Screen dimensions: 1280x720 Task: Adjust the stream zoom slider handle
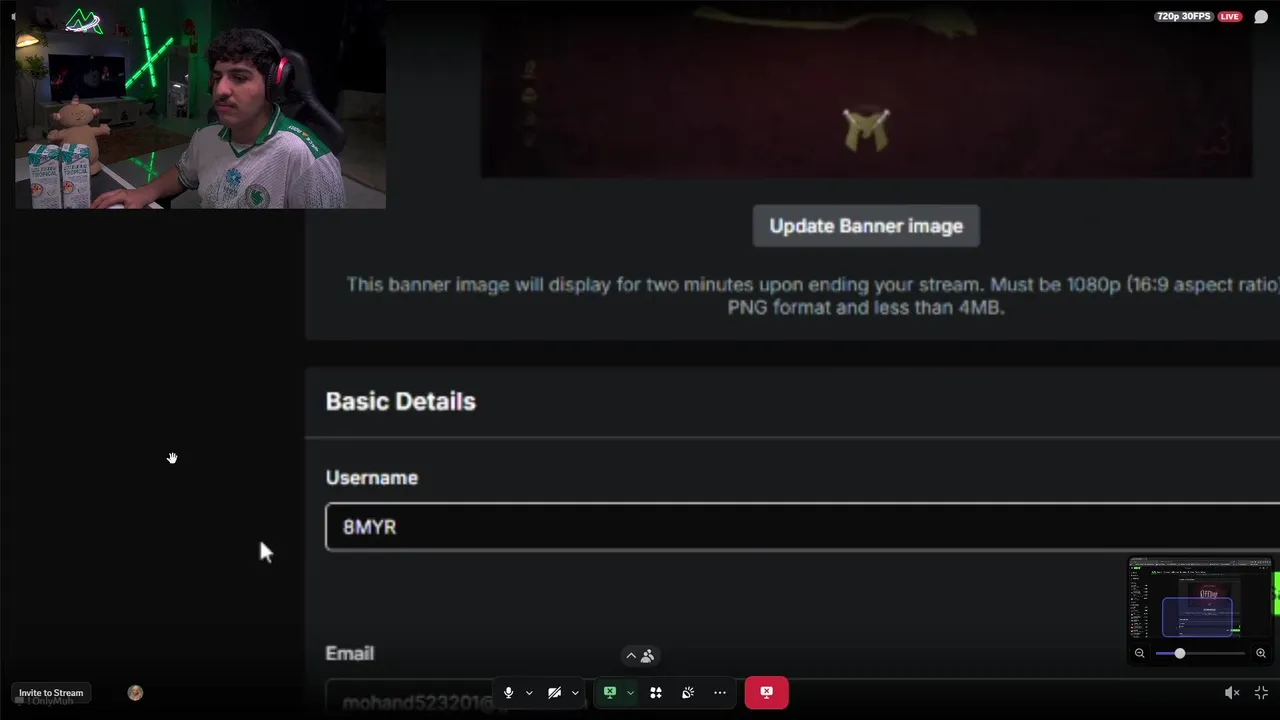pyautogui.click(x=1180, y=653)
